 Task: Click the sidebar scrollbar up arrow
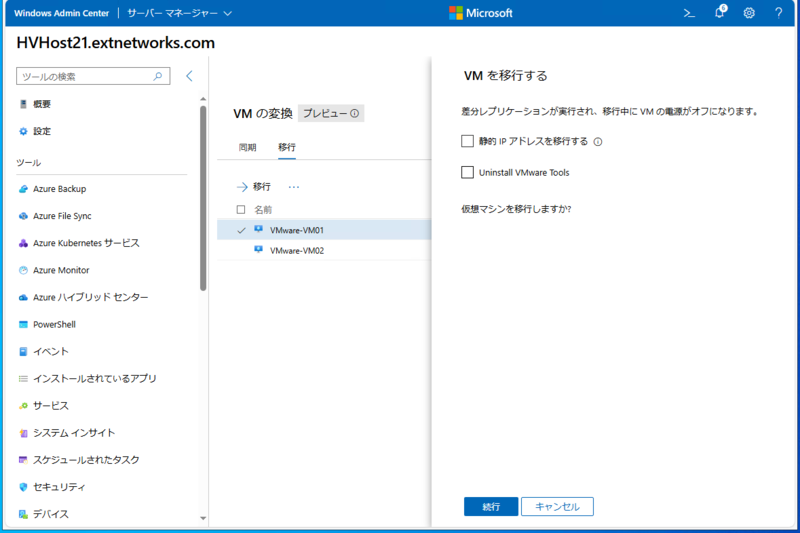[203, 99]
